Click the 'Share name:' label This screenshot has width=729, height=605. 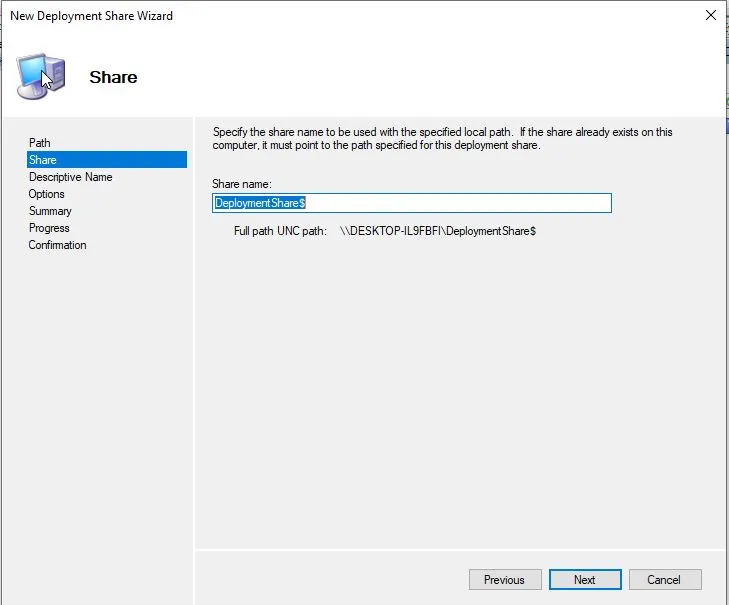tap(242, 184)
